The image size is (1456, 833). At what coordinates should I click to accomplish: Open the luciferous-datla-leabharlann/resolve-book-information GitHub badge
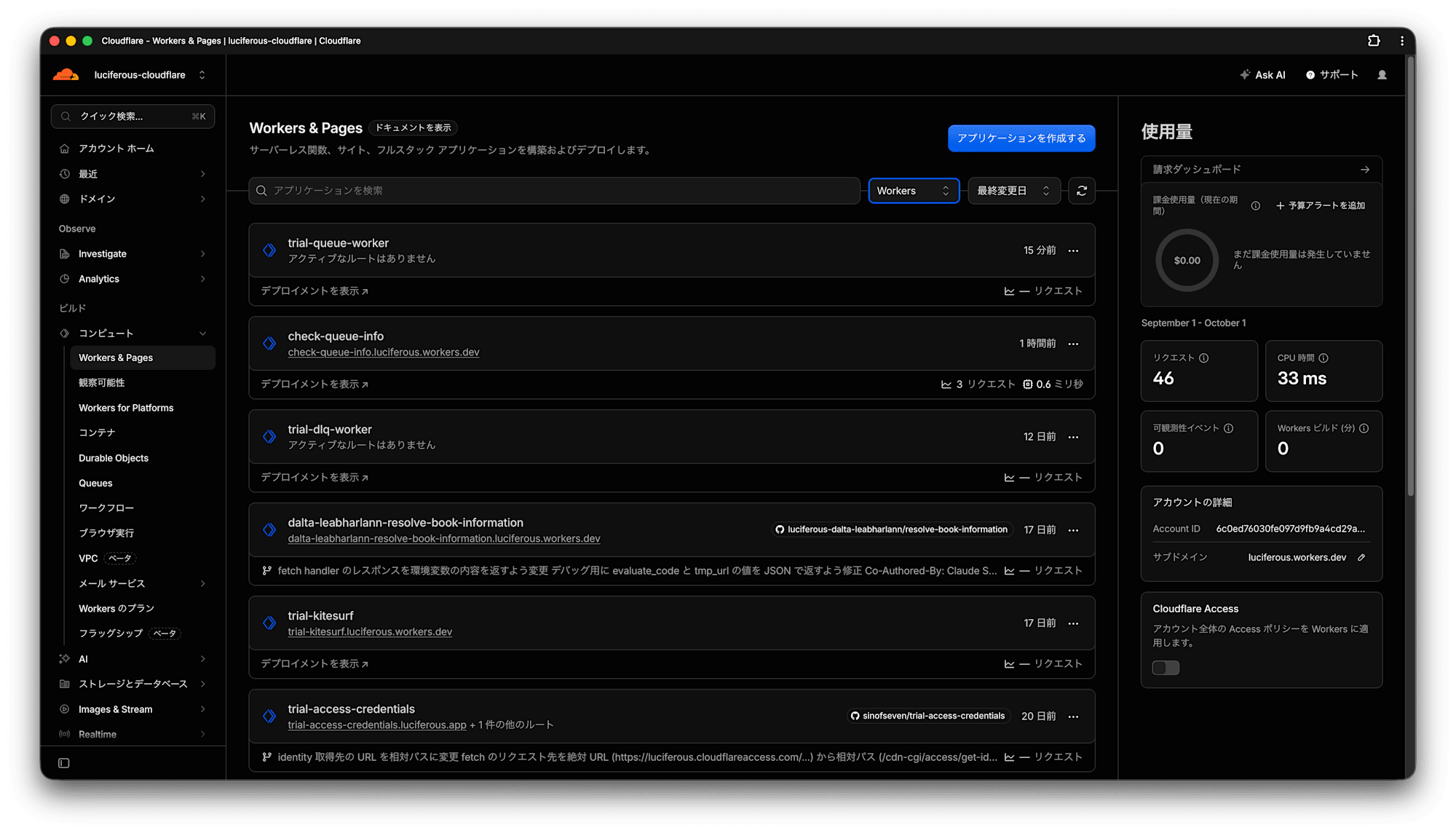[893, 530]
